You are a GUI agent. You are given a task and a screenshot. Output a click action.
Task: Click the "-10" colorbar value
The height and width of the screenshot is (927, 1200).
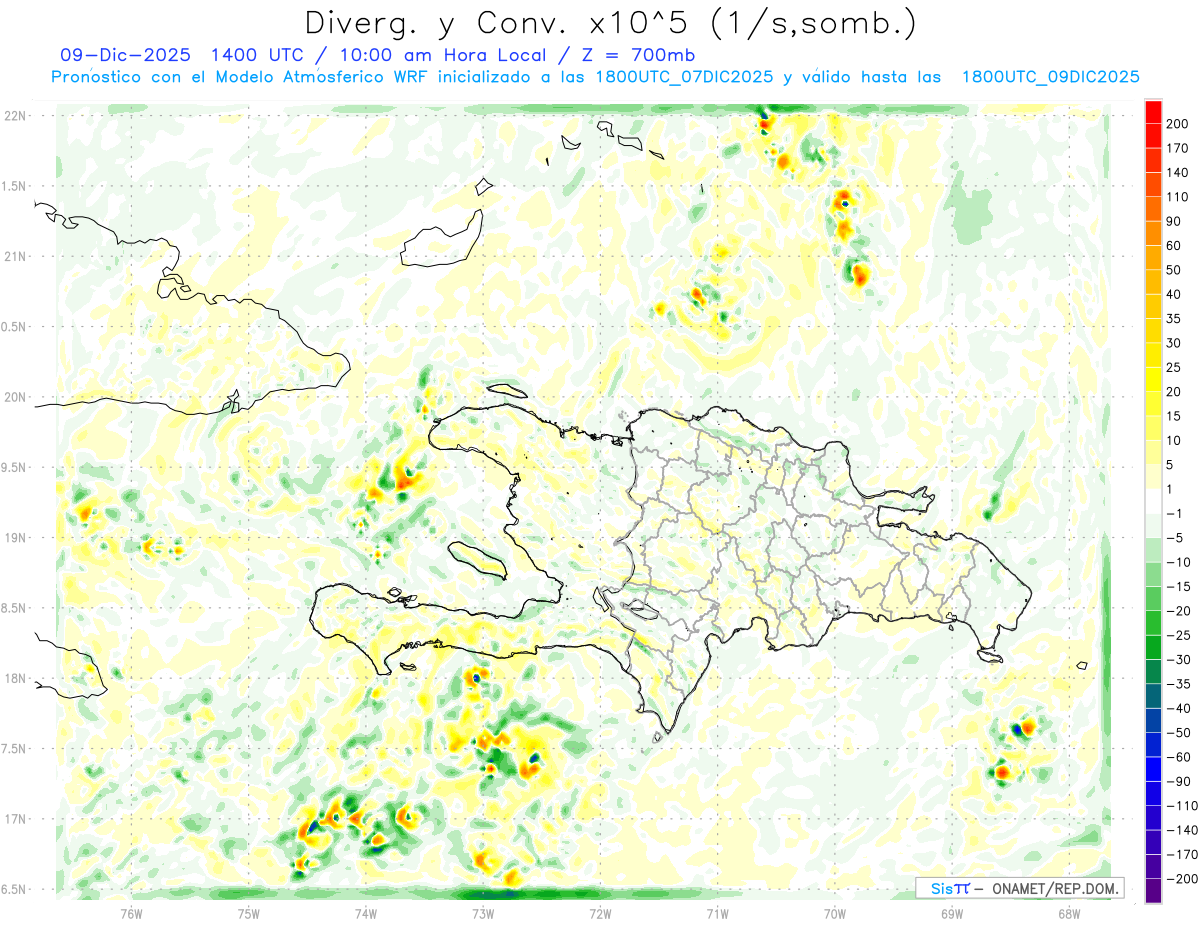[1178, 562]
